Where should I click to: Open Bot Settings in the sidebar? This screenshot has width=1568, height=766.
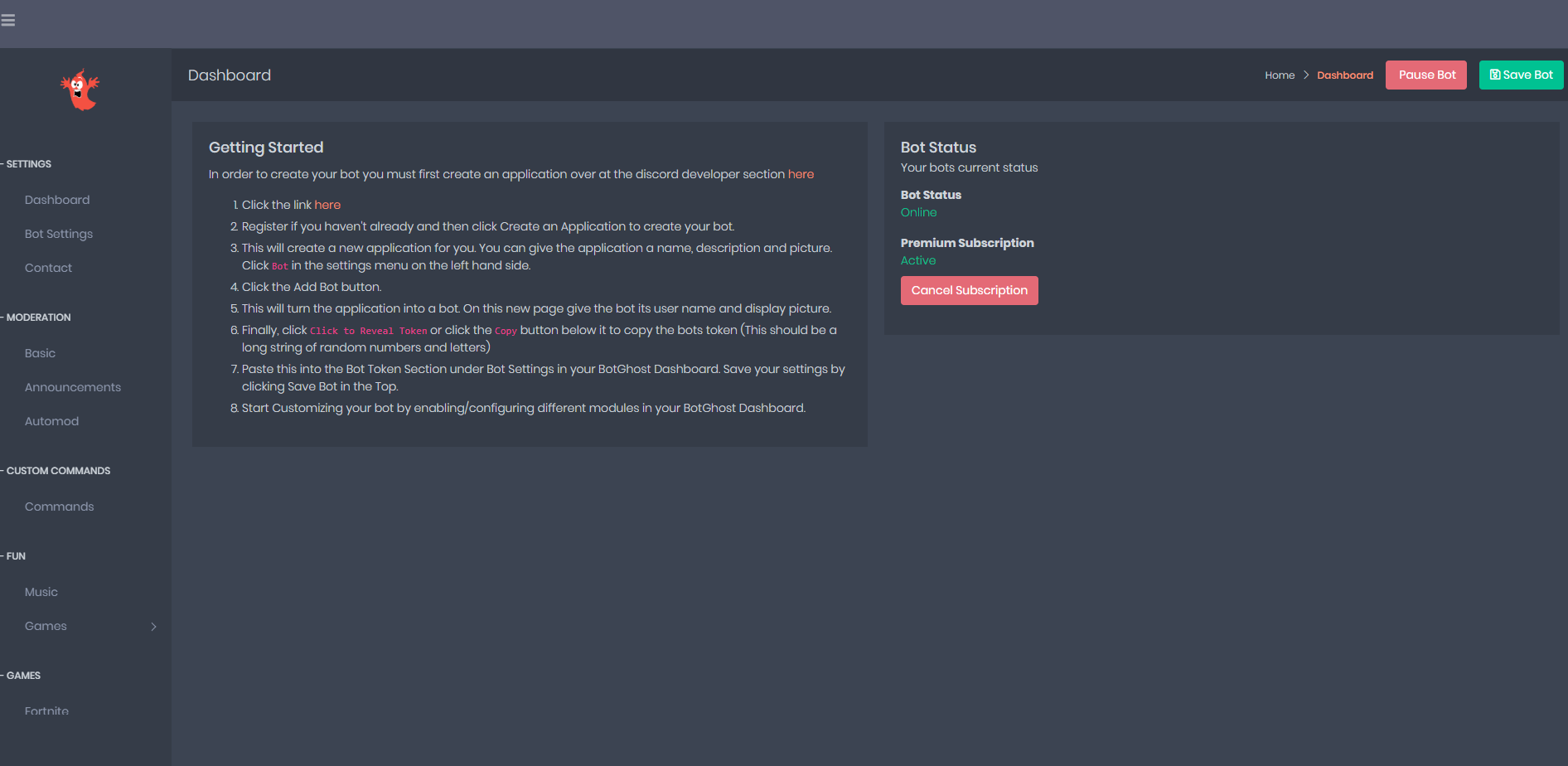pyautogui.click(x=58, y=234)
